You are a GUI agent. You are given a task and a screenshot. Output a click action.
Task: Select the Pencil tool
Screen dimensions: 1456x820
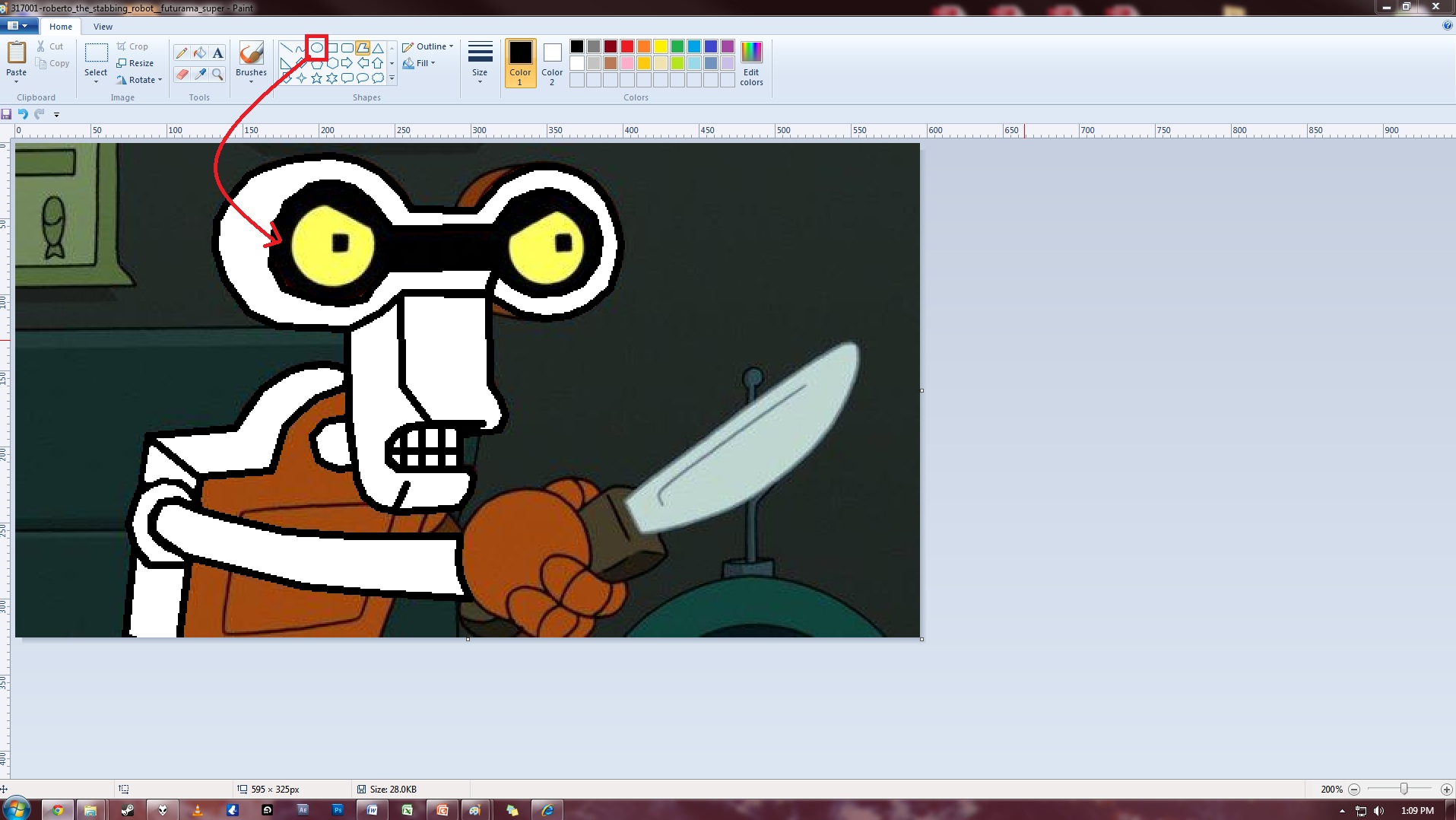point(181,53)
